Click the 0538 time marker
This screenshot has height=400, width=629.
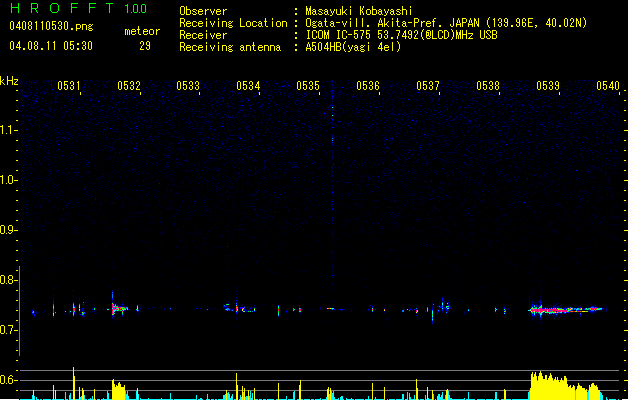pyautogui.click(x=488, y=85)
